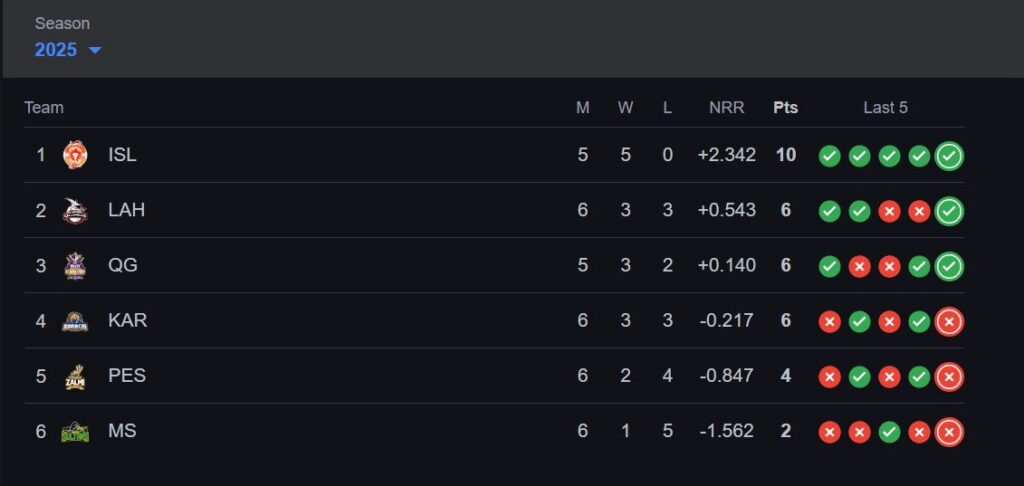Click the QG team logo
Screen dimensions: 1024x486
click(75, 266)
